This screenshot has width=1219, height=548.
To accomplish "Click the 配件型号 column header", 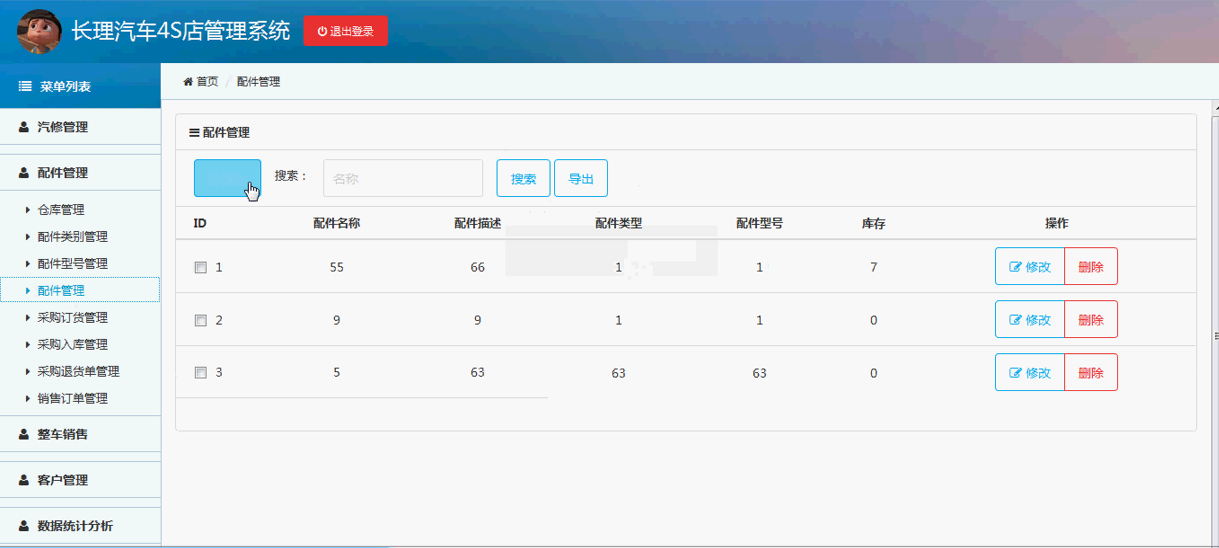I will [759, 223].
